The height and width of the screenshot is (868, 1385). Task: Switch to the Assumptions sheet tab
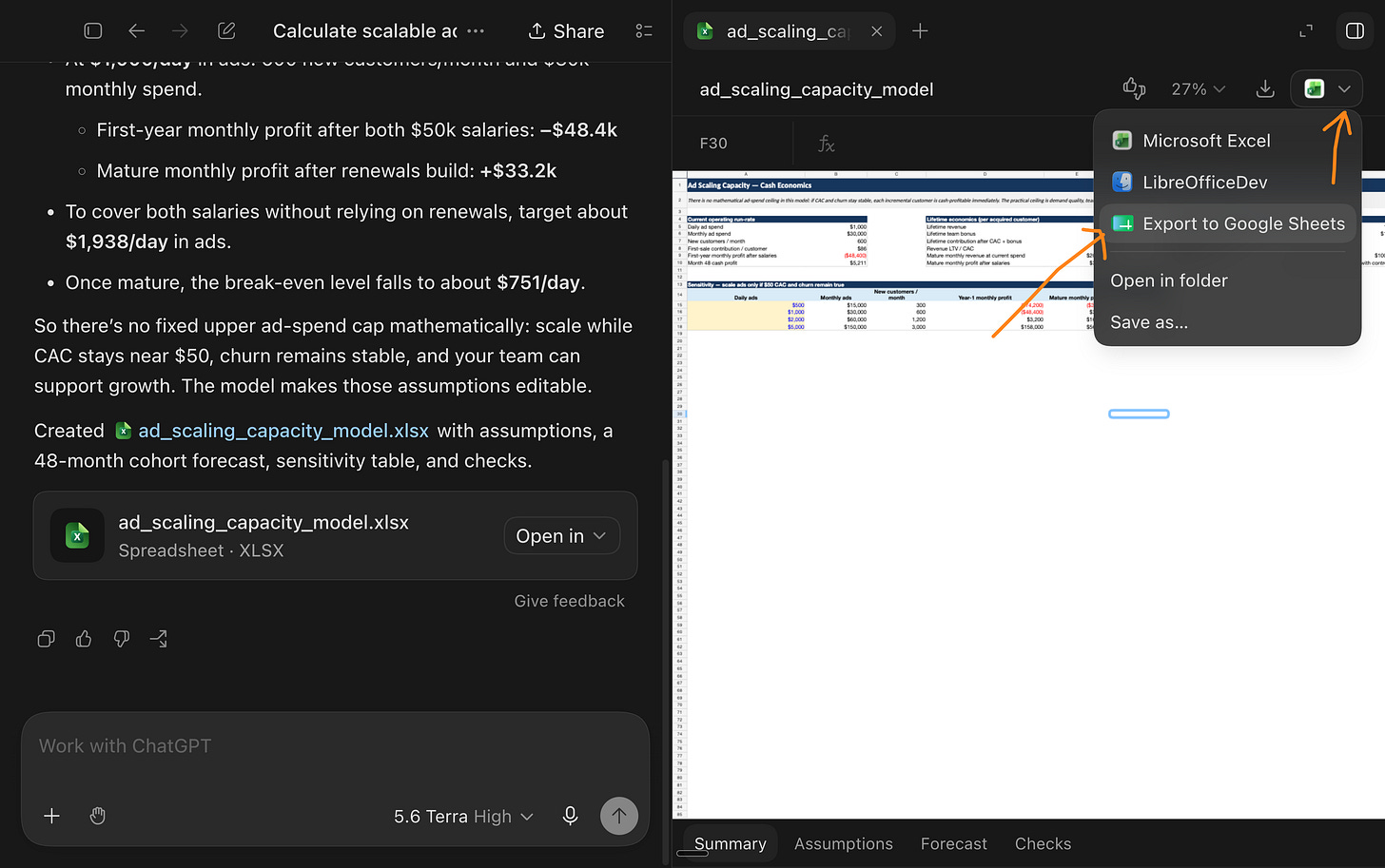[844, 843]
